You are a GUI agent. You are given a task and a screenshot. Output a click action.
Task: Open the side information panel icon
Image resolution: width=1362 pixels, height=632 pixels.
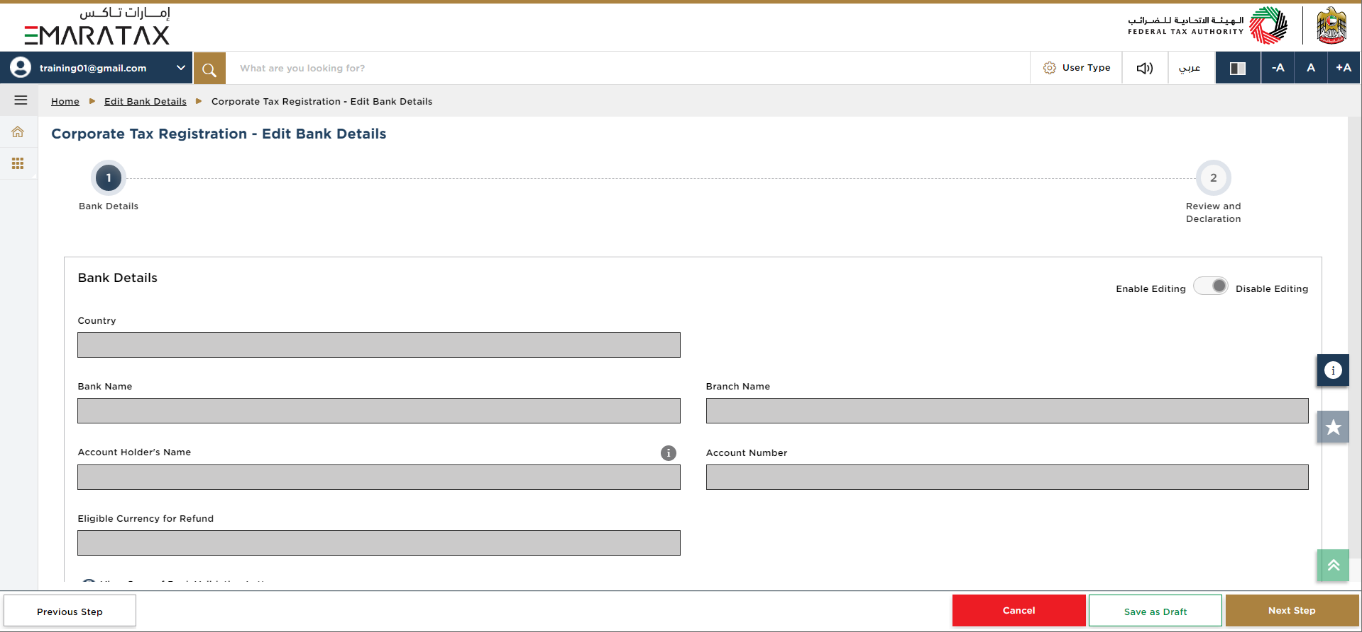tap(1333, 370)
